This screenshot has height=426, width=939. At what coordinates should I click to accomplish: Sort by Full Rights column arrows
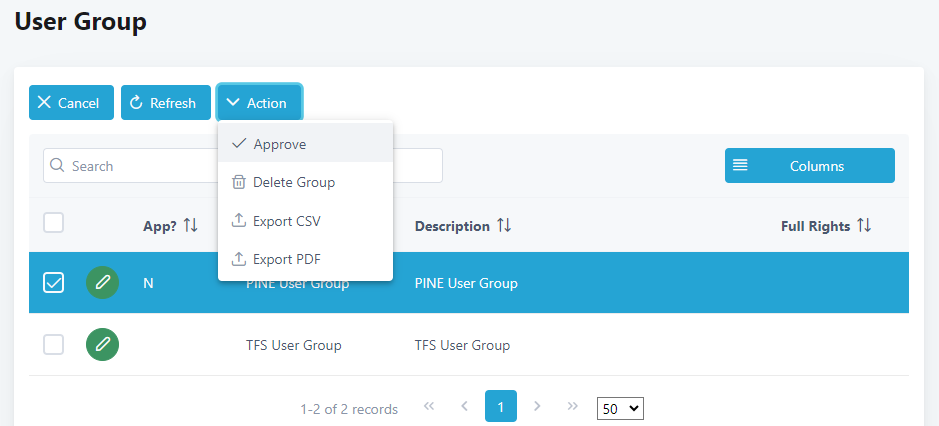click(x=864, y=225)
